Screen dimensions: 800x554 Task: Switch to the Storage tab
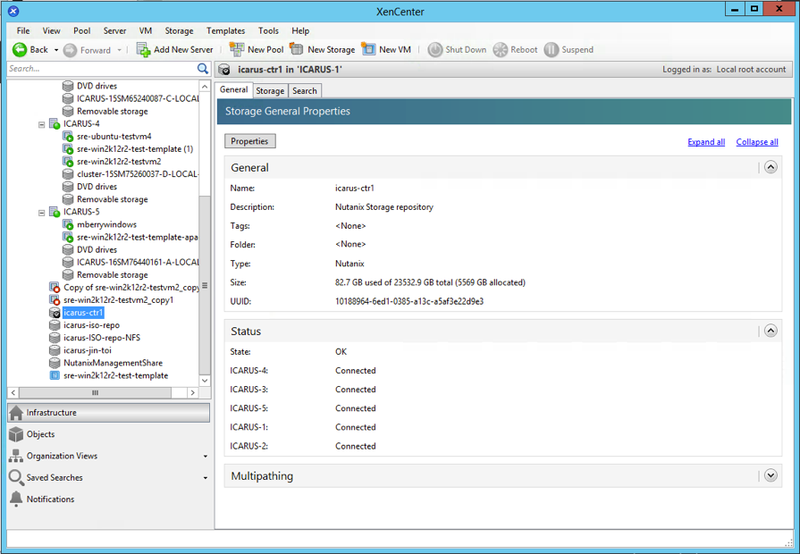[270, 91]
